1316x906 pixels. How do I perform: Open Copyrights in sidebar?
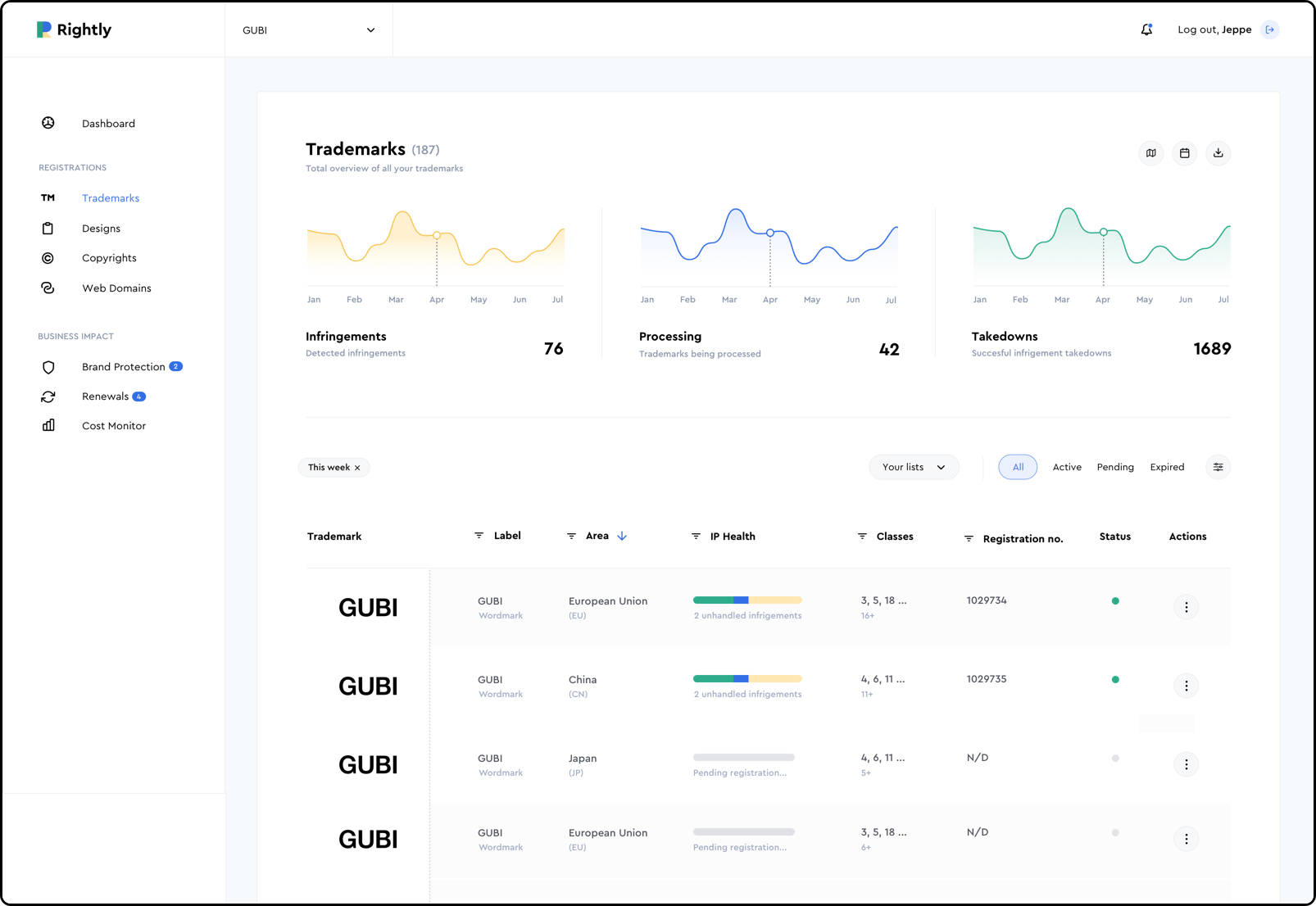pos(109,258)
